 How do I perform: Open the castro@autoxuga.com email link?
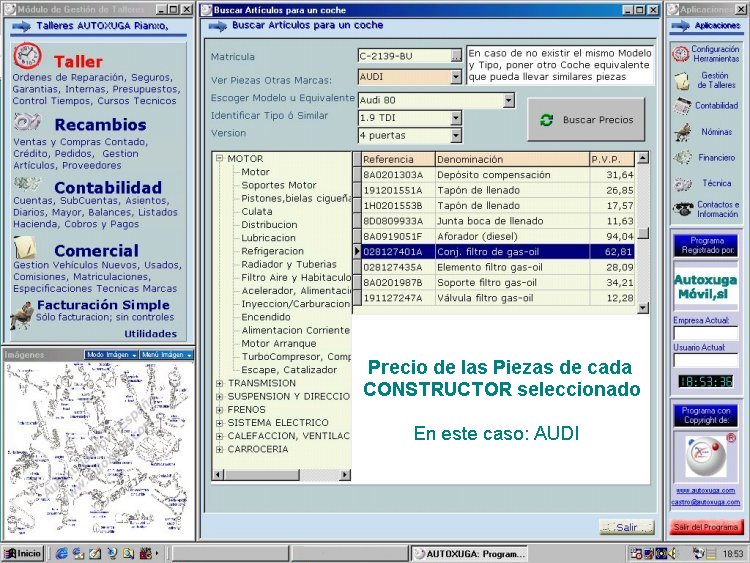coord(706,502)
